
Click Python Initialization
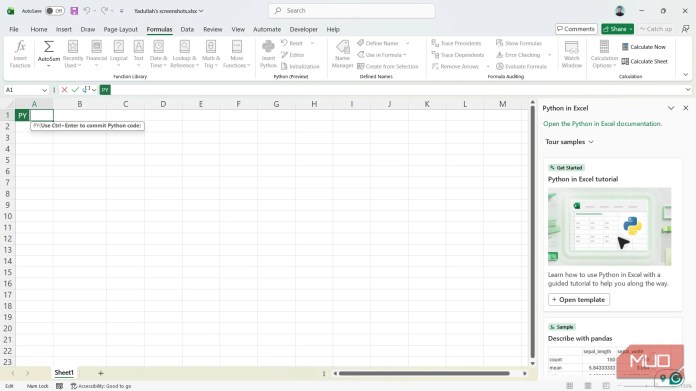click(x=300, y=66)
